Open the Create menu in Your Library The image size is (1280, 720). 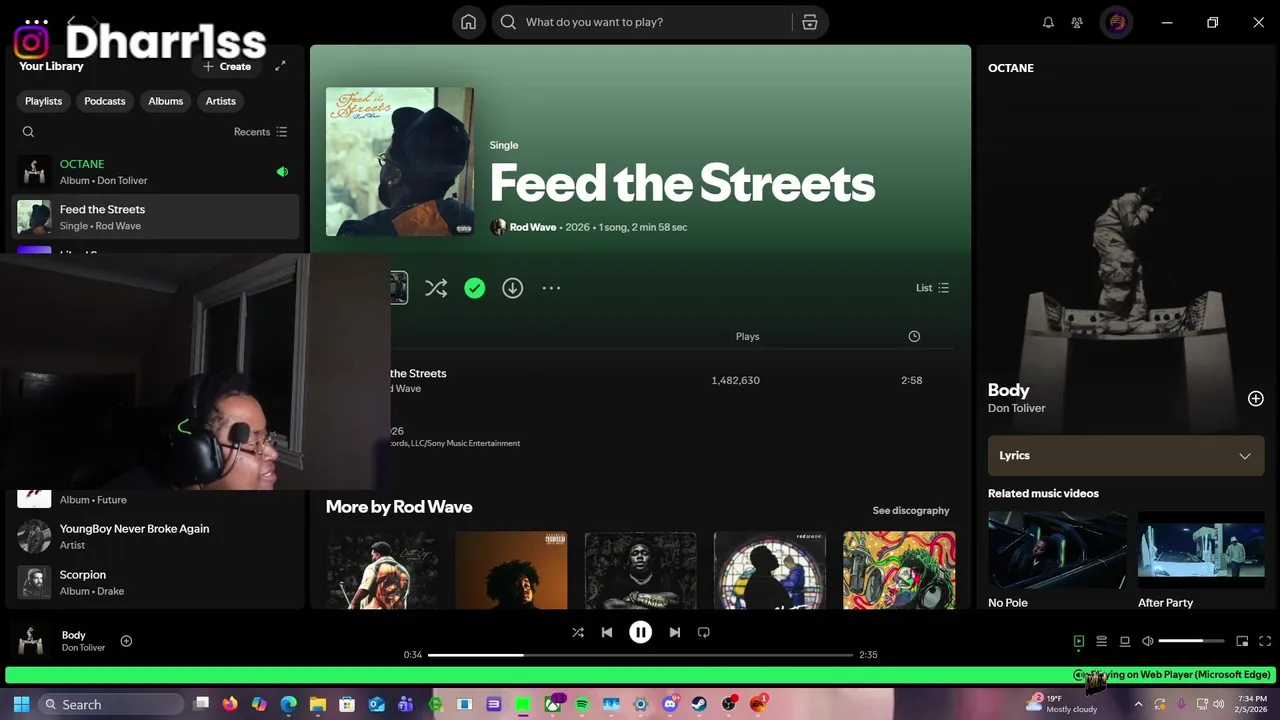[227, 66]
